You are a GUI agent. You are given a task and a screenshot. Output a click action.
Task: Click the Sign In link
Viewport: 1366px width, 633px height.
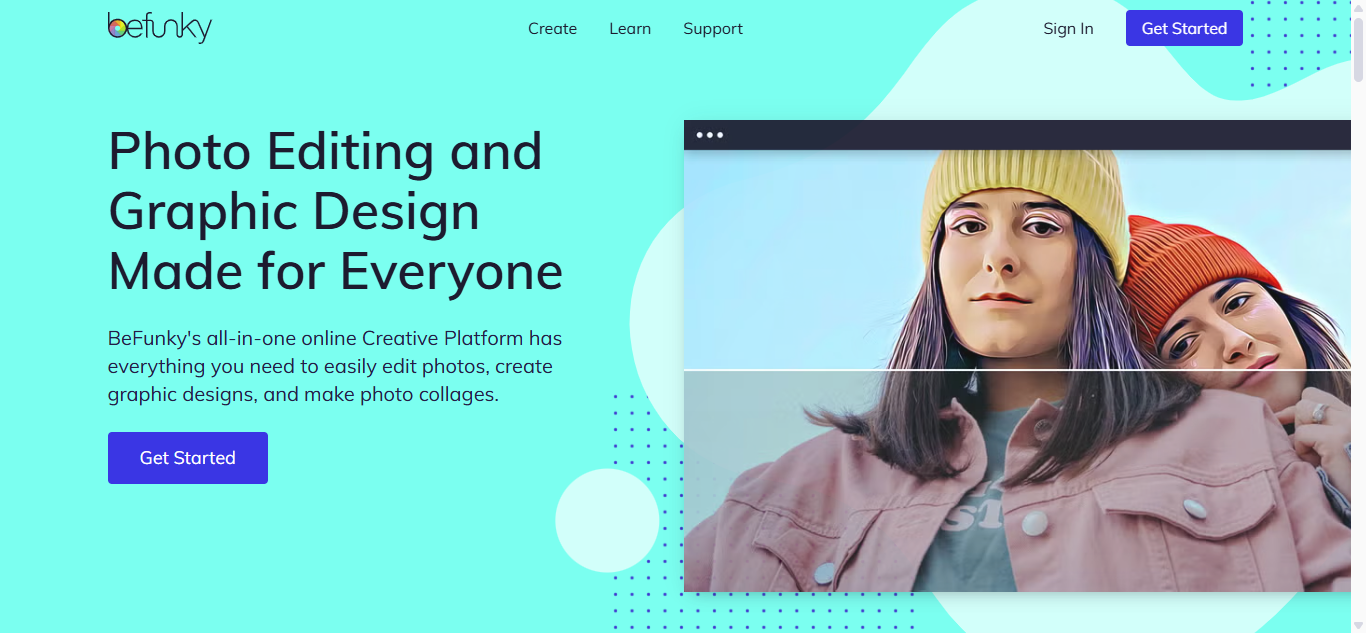pos(1068,28)
